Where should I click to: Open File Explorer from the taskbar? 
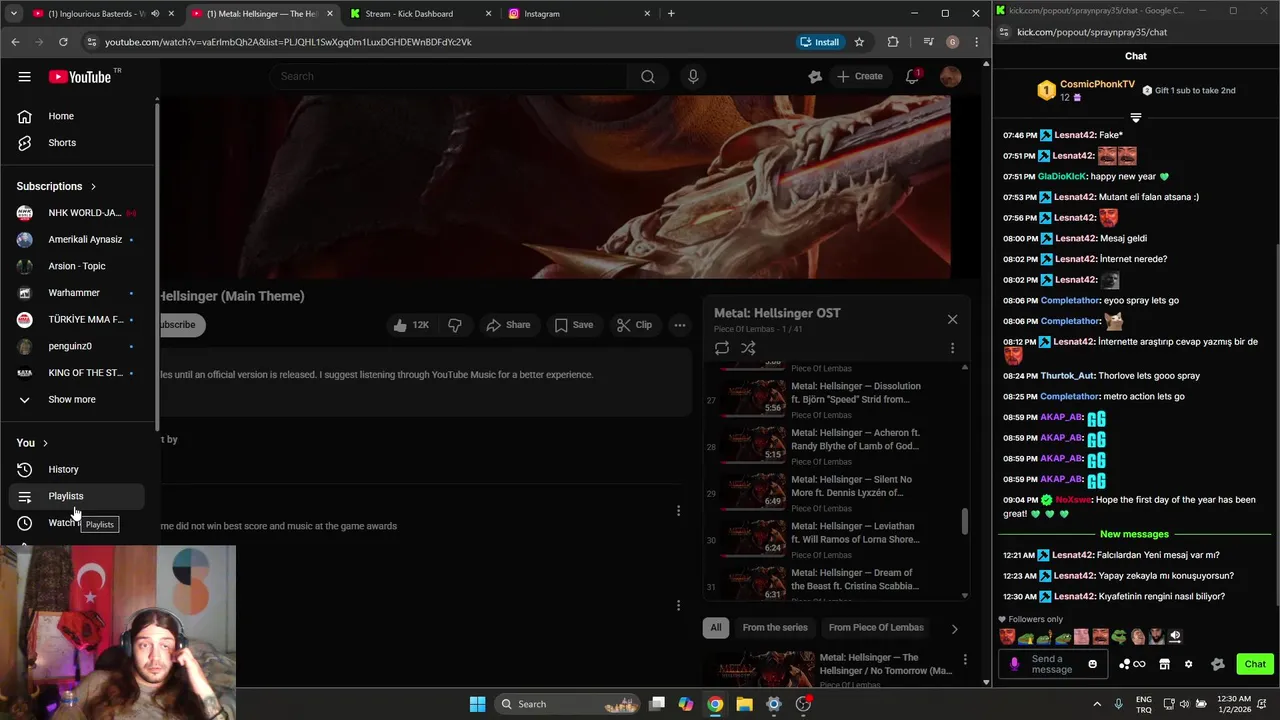click(744, 704)
